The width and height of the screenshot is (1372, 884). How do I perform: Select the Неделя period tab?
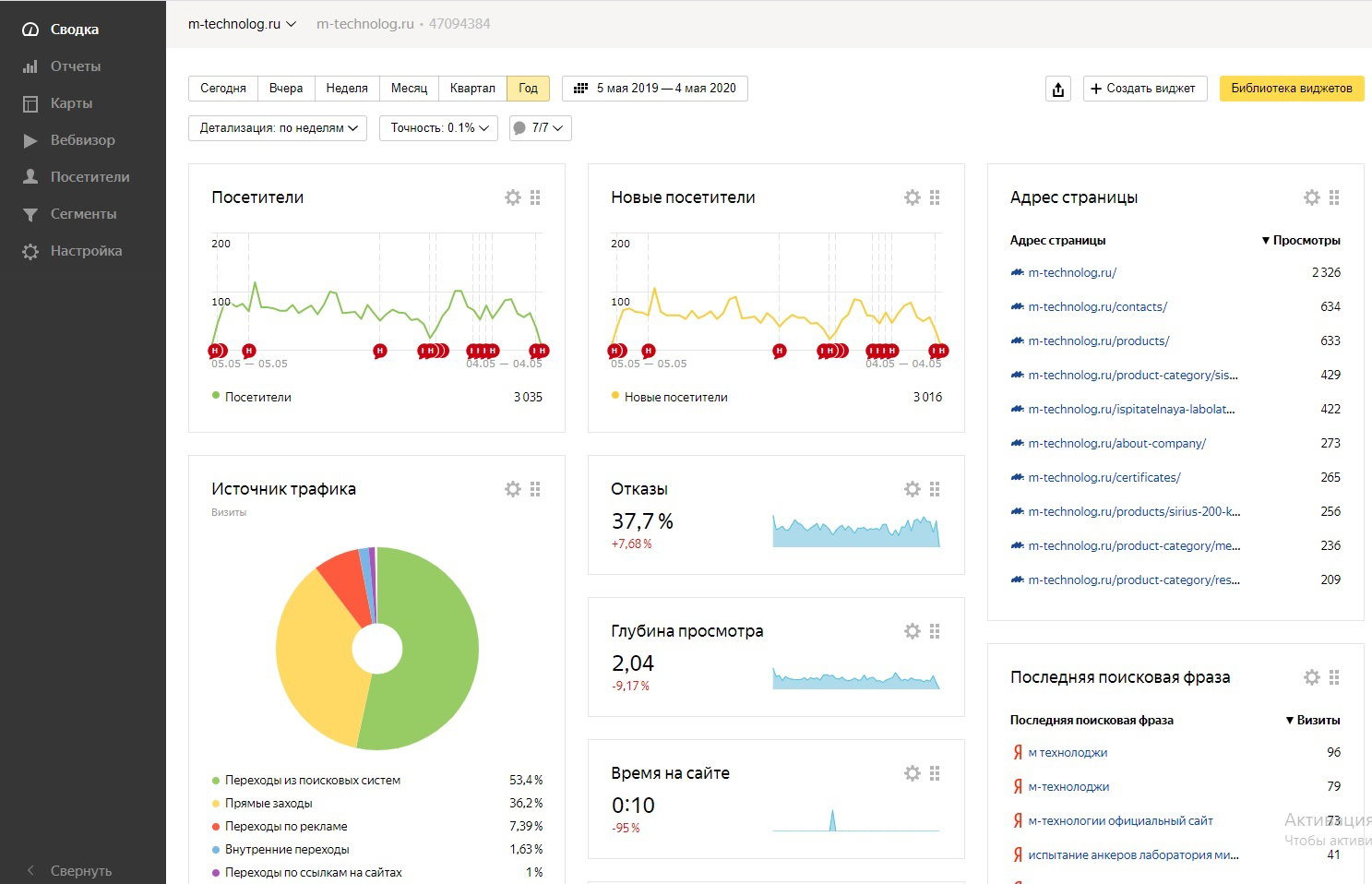click(347, 89)
